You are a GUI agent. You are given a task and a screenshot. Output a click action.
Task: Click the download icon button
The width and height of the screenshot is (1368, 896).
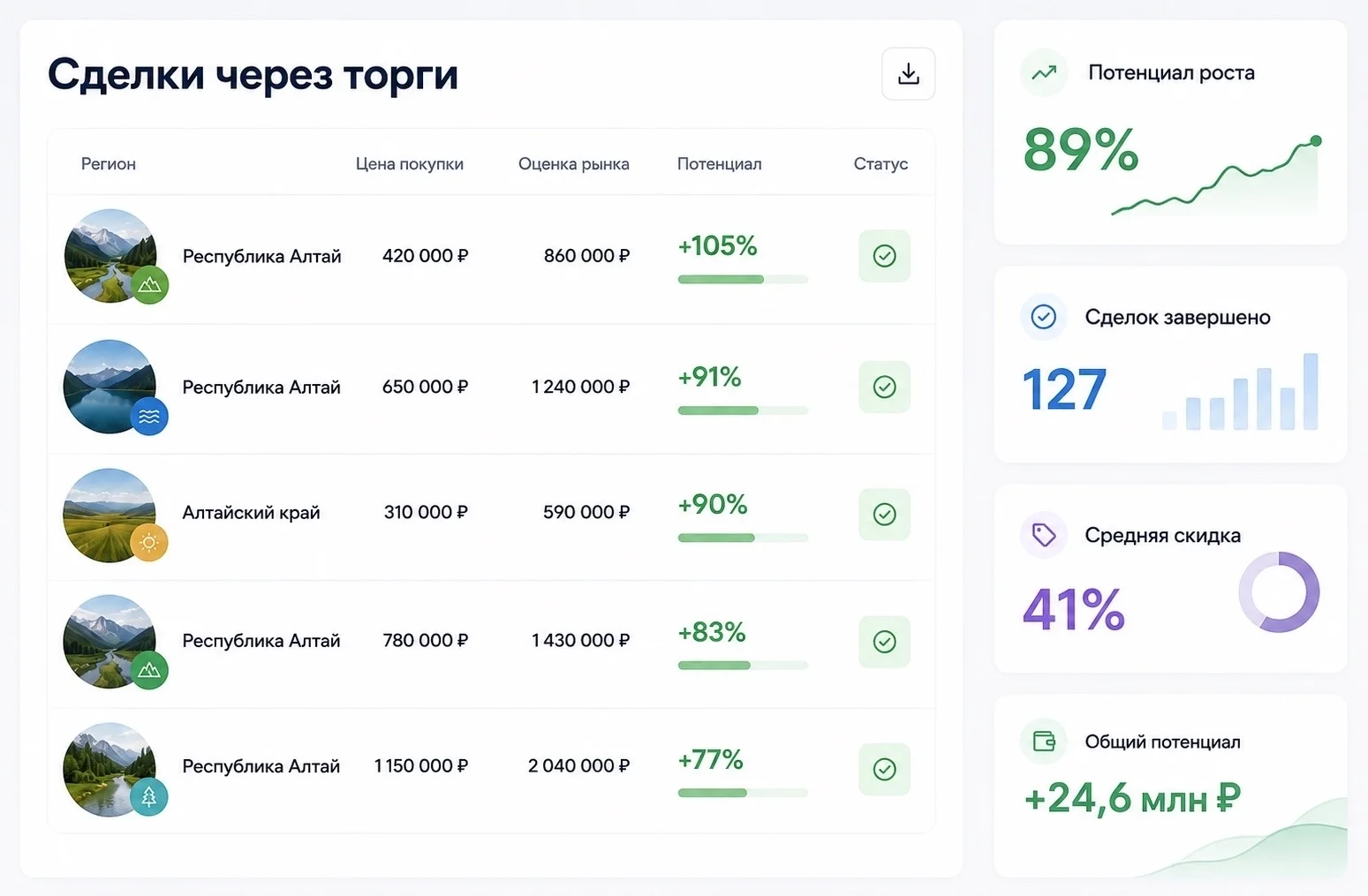[908, 74]
